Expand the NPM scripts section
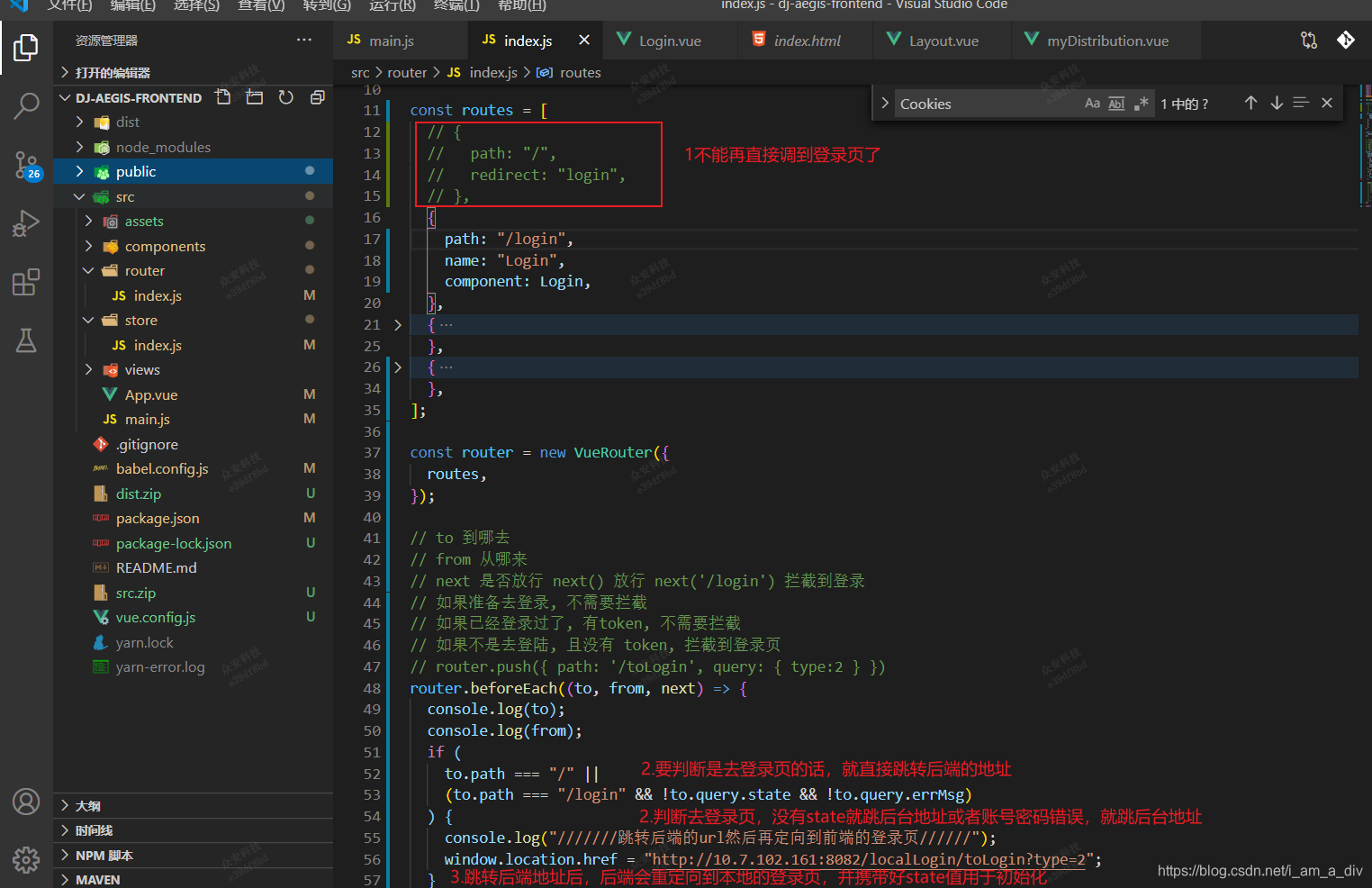 tap(194, 856)
